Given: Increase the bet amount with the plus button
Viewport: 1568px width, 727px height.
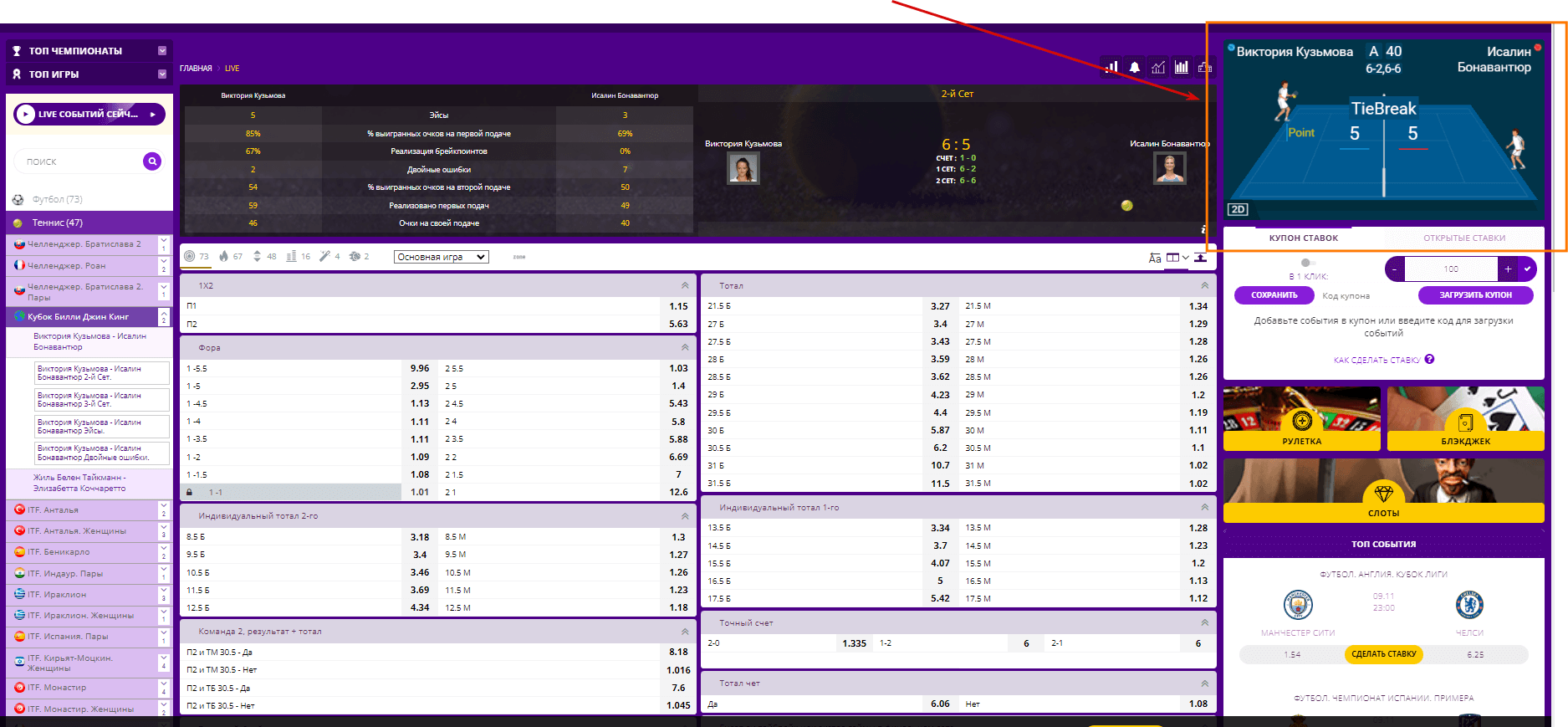Looking at the screenshot, I should tap(1508, 269).
